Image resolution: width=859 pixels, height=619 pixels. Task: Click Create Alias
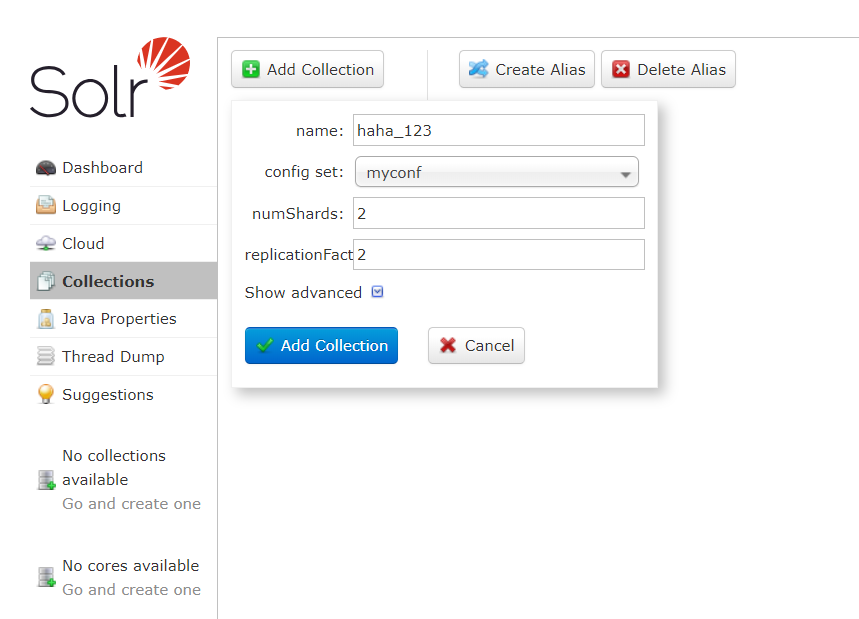(526, 69)
